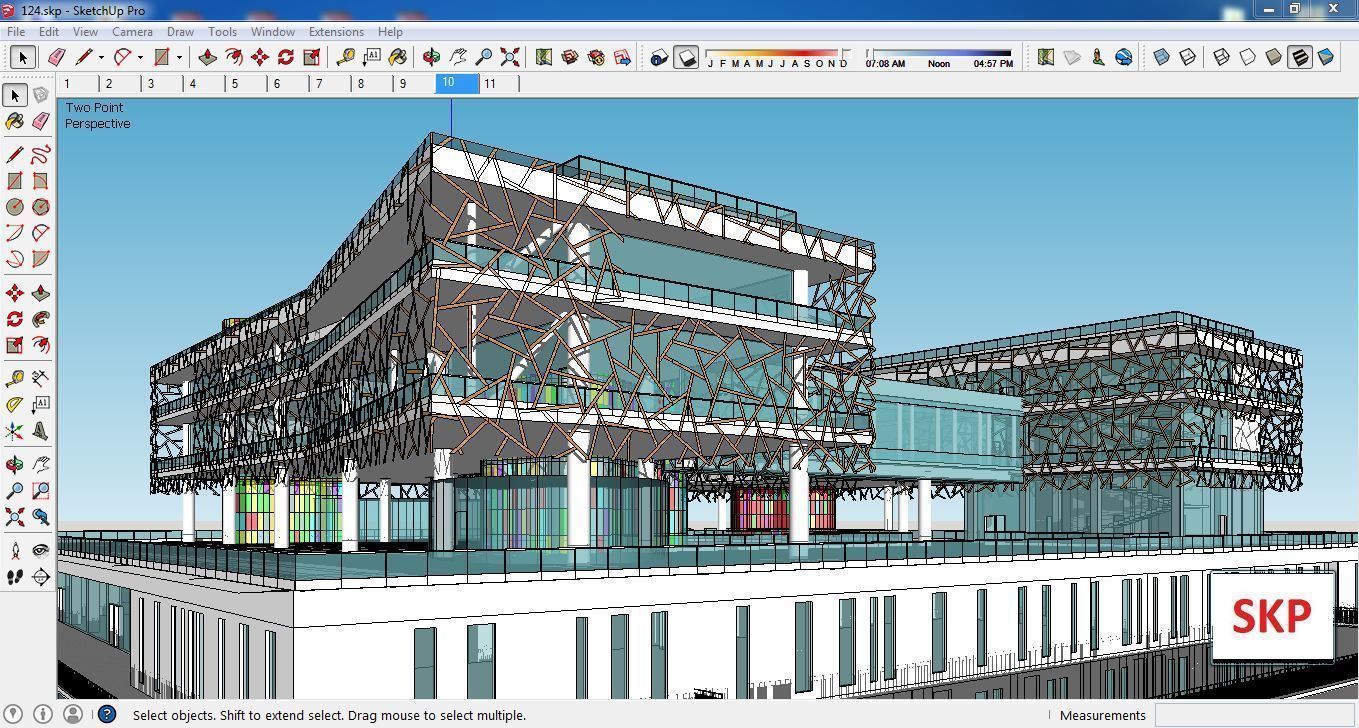Select the Zoom Window tool in left toolbar

[40, 491]
